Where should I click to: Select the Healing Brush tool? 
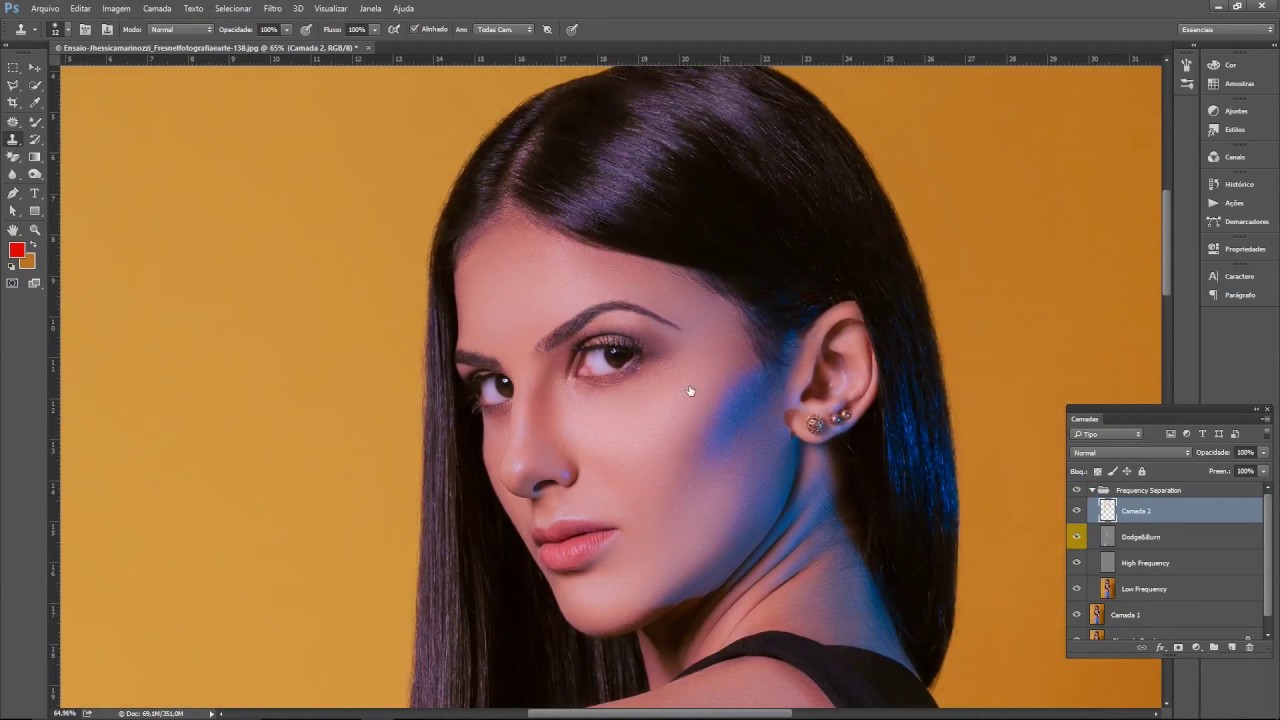point(13,121)
